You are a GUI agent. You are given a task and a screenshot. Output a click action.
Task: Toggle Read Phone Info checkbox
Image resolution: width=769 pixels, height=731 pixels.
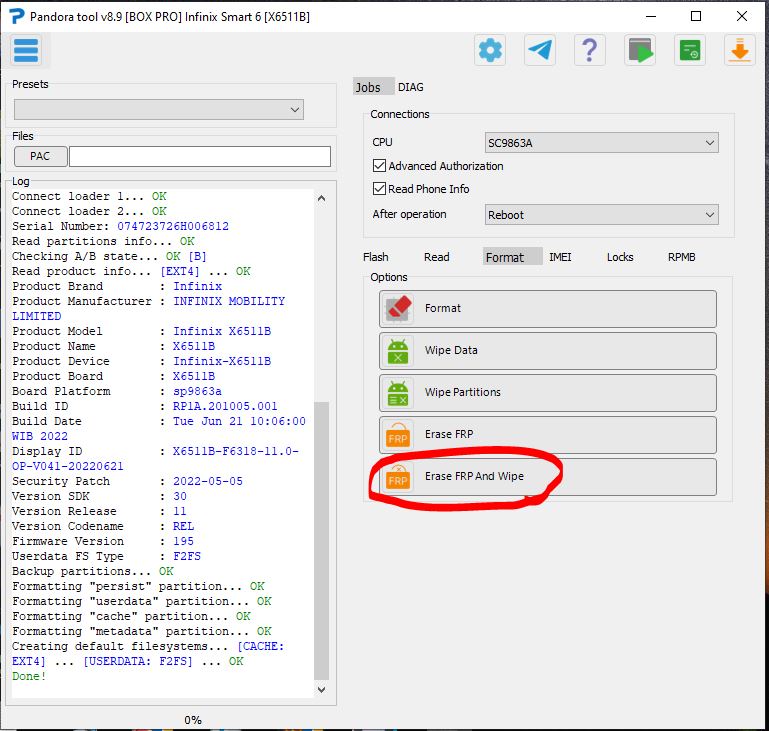379,189
